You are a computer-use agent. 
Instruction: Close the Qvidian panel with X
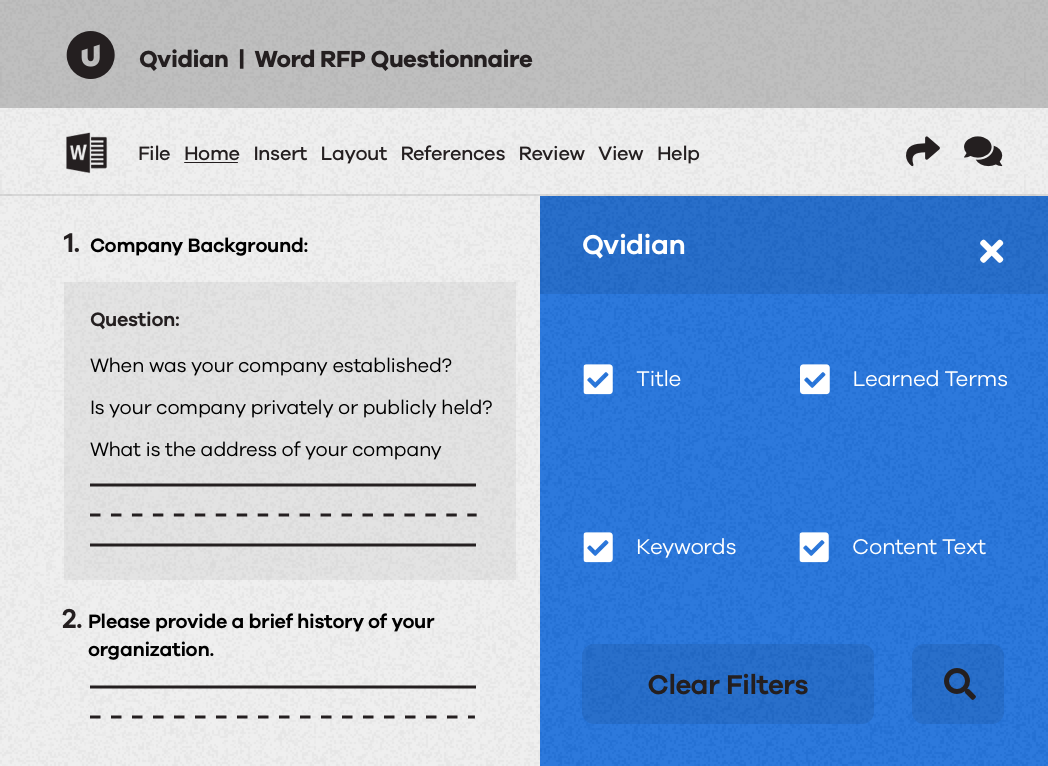tap(991, 251)
